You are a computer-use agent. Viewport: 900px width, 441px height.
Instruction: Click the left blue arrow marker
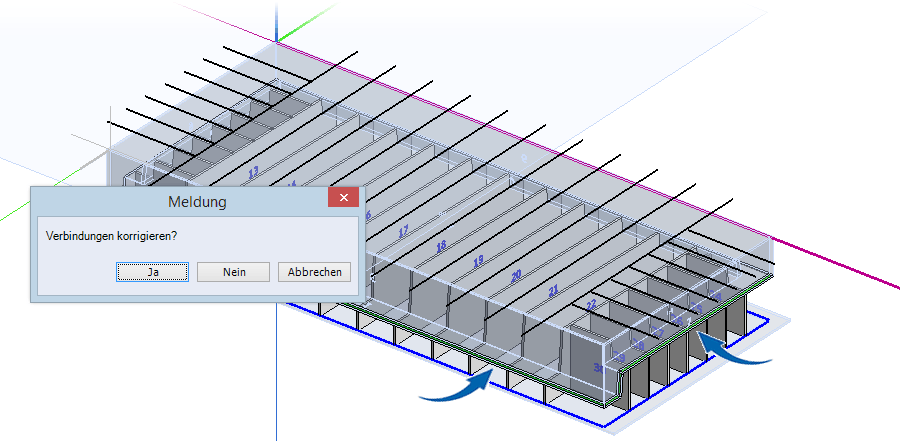[x=458, y=388]
